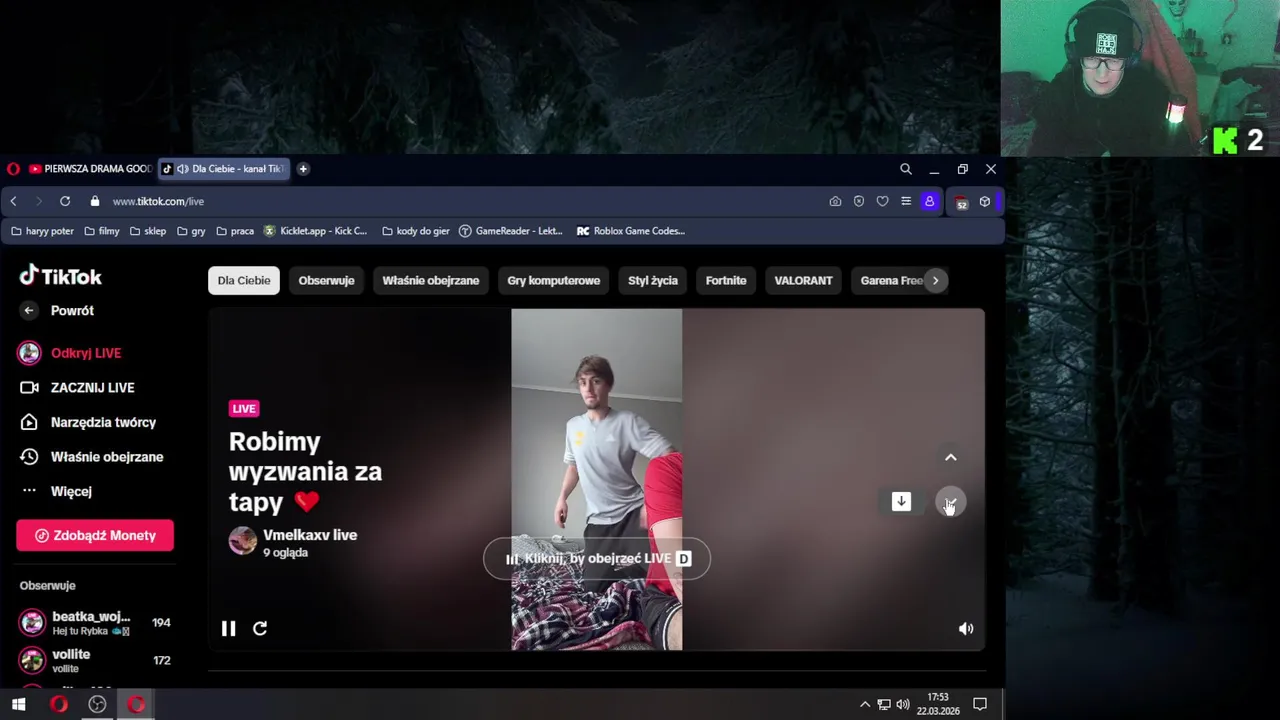This screenshot has width=1280, height=720.
Task: Click the address bar URL
Action: click(x=158, y=201)
